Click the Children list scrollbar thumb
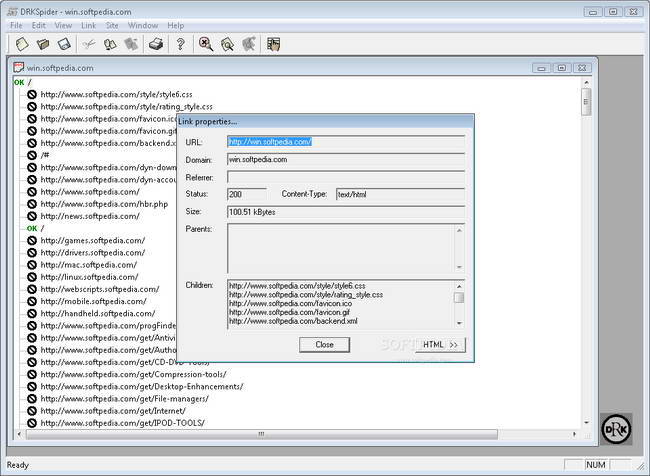The width and height of the screenshot is (650, 476). point(459,298)
